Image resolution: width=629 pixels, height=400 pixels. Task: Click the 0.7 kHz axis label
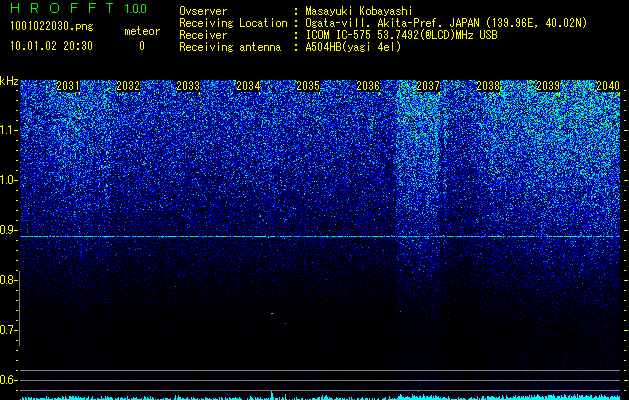tap(8, 330)
